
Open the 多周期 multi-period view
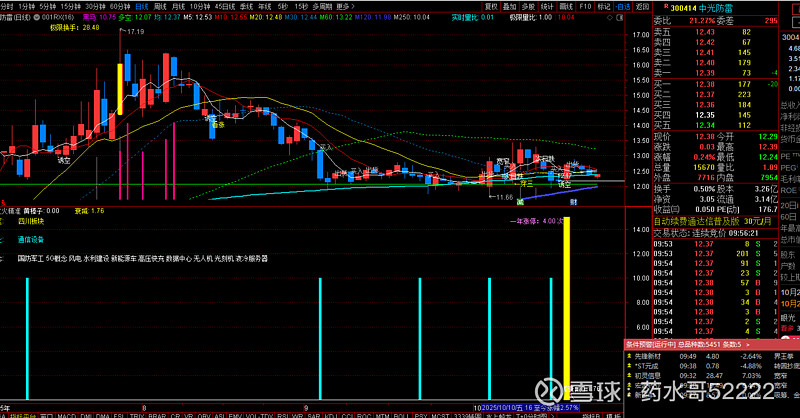click(322, 7)
